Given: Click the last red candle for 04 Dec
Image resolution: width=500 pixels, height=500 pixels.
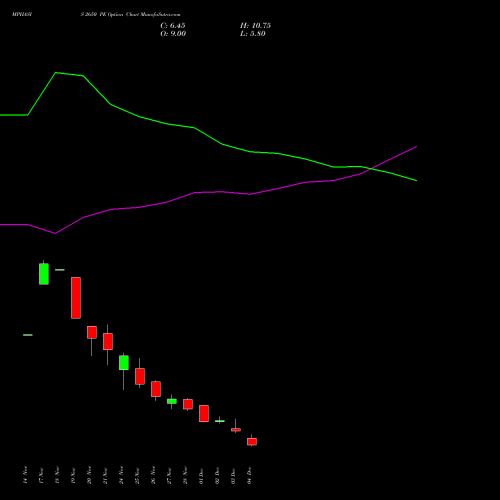Looking at the screenshot, I should tap(252, 441).
